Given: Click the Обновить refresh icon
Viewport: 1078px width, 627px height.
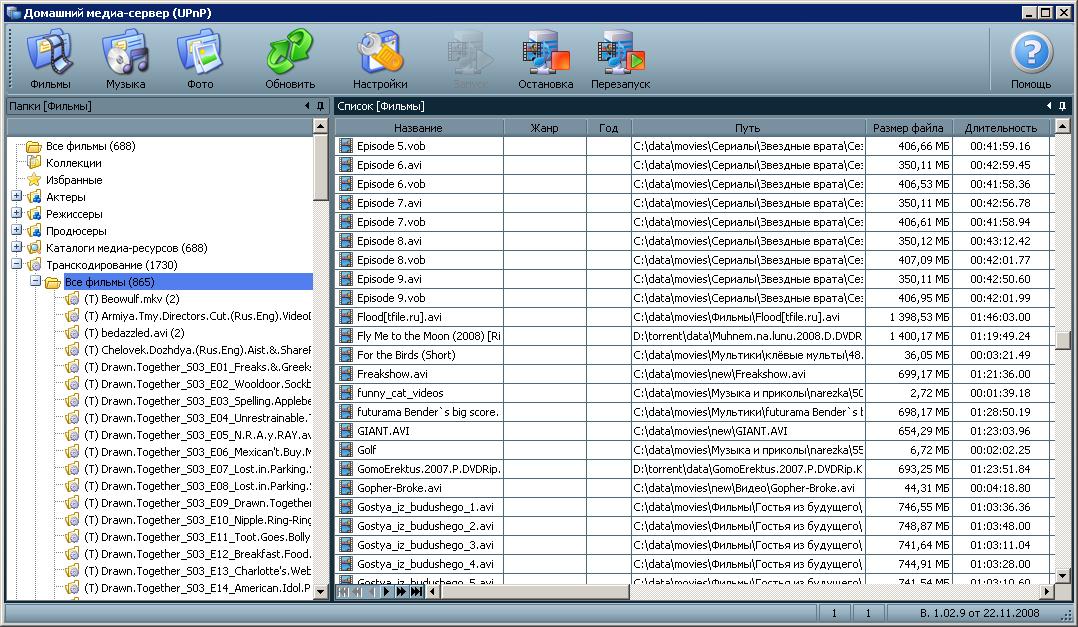Looking at the screenshot, I should (x=290, y=60).
